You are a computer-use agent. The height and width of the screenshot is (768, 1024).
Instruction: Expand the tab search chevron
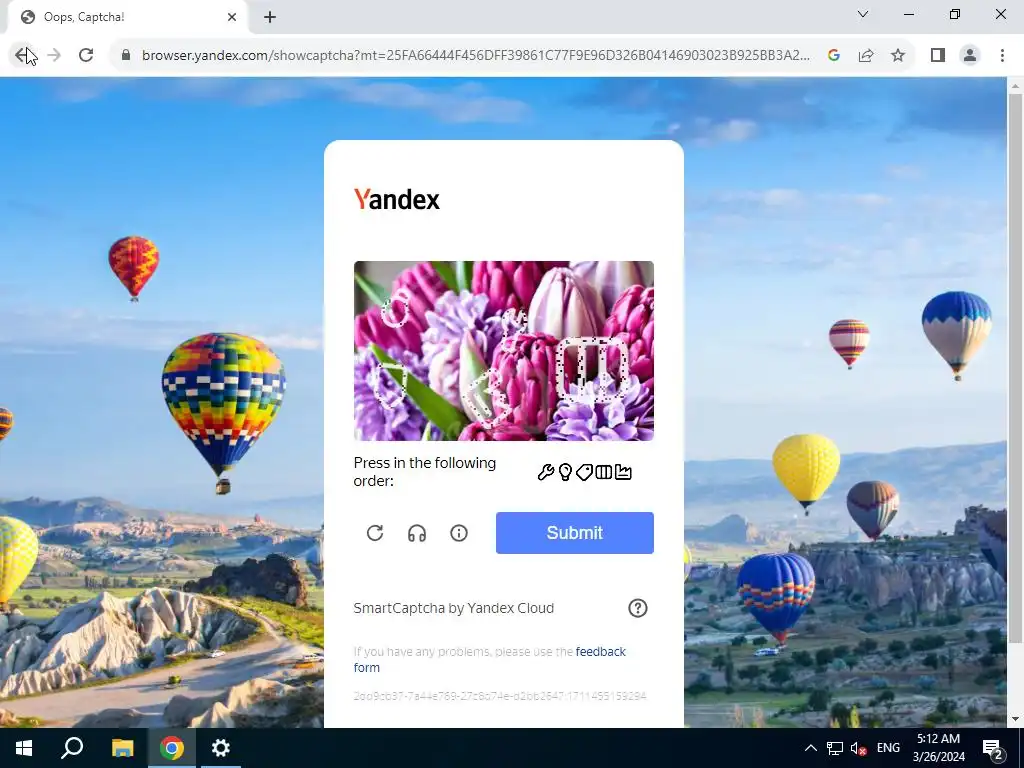click(863, 14)
